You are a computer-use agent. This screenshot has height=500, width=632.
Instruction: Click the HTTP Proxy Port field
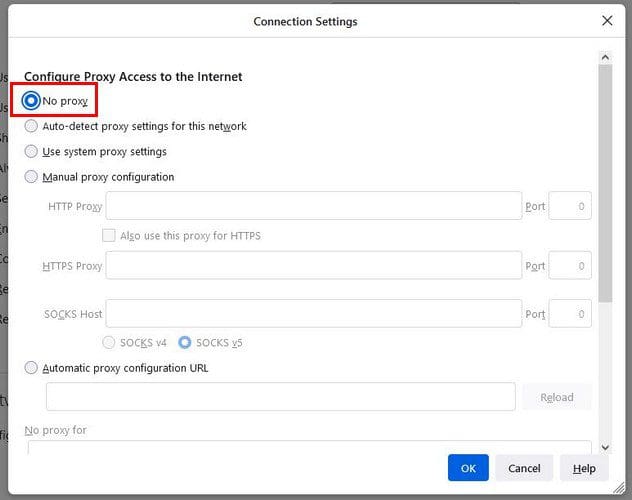tap(570, 206)
